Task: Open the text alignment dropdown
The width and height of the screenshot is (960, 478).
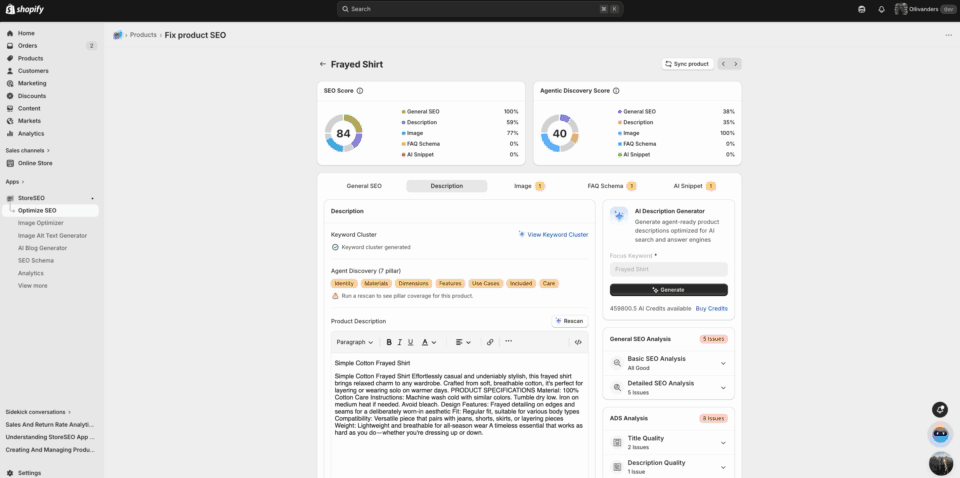Action: (463, 342)
